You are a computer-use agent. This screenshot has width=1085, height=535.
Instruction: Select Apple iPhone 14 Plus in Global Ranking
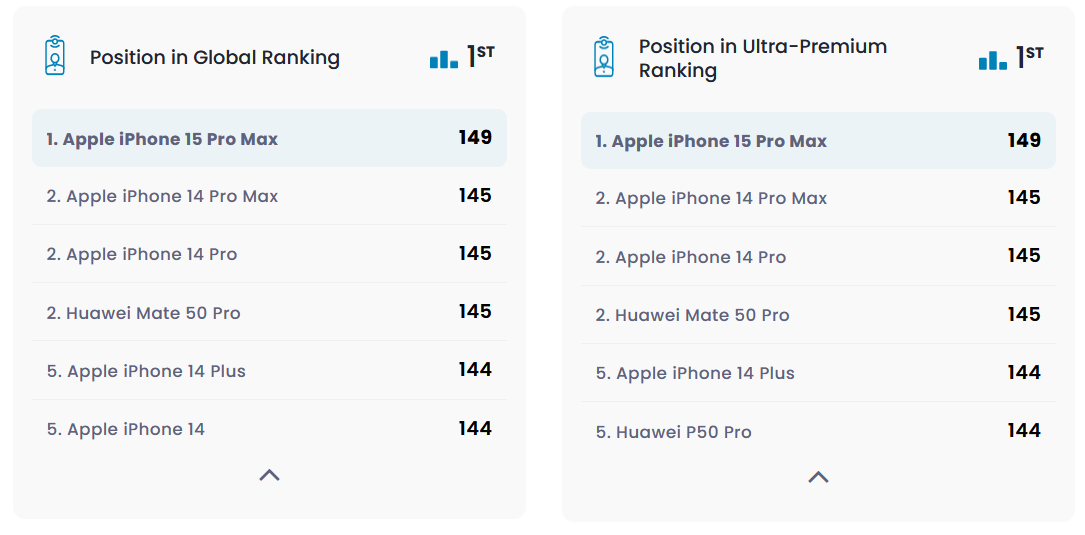click(x=146, y=371)
